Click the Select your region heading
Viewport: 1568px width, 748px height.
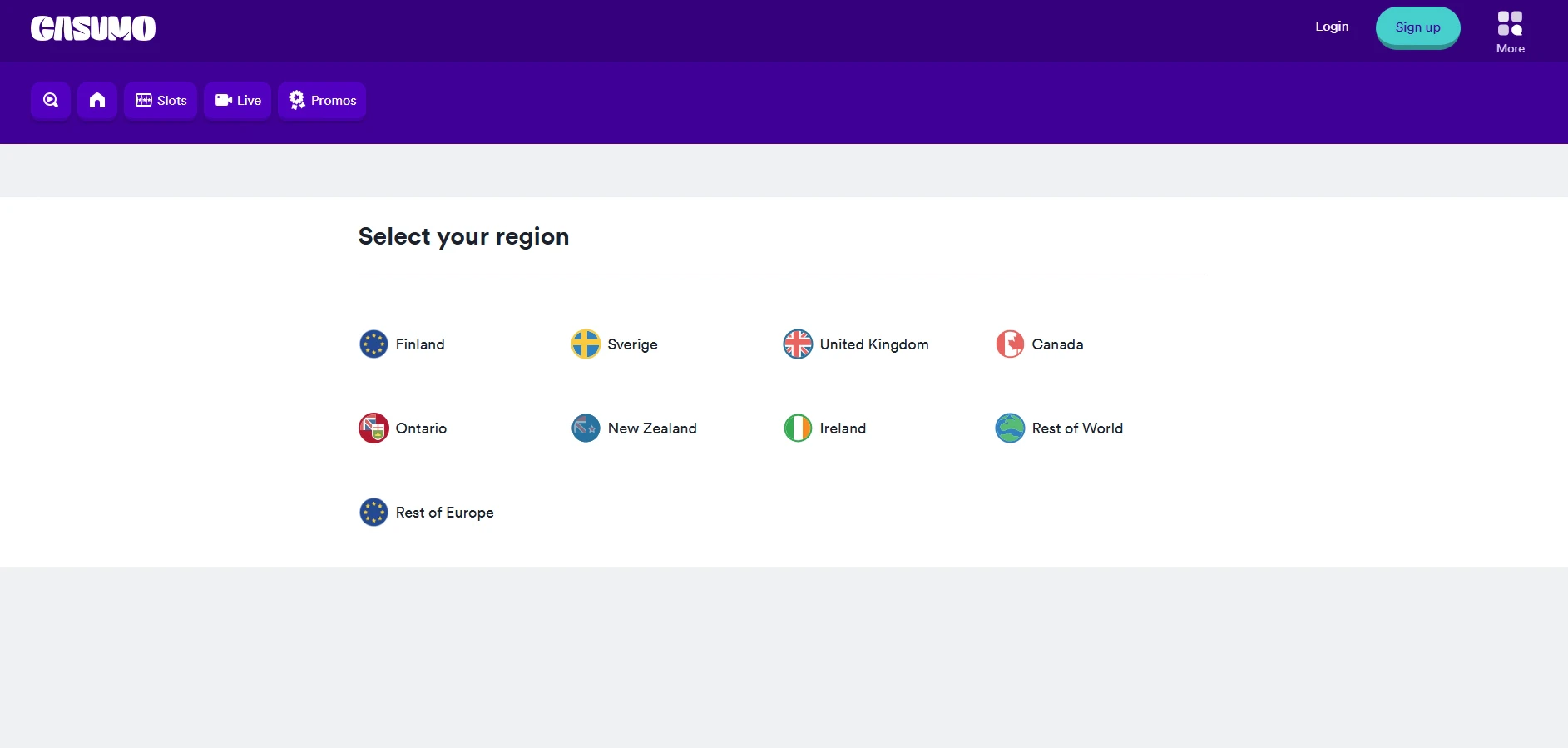point(463,237)
